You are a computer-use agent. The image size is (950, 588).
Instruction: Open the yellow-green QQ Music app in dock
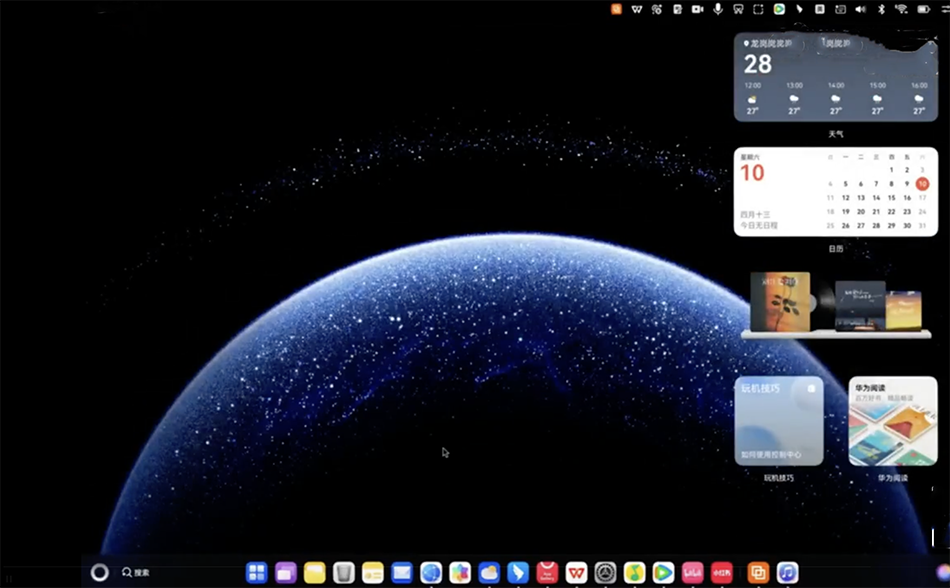click(634, 572)
